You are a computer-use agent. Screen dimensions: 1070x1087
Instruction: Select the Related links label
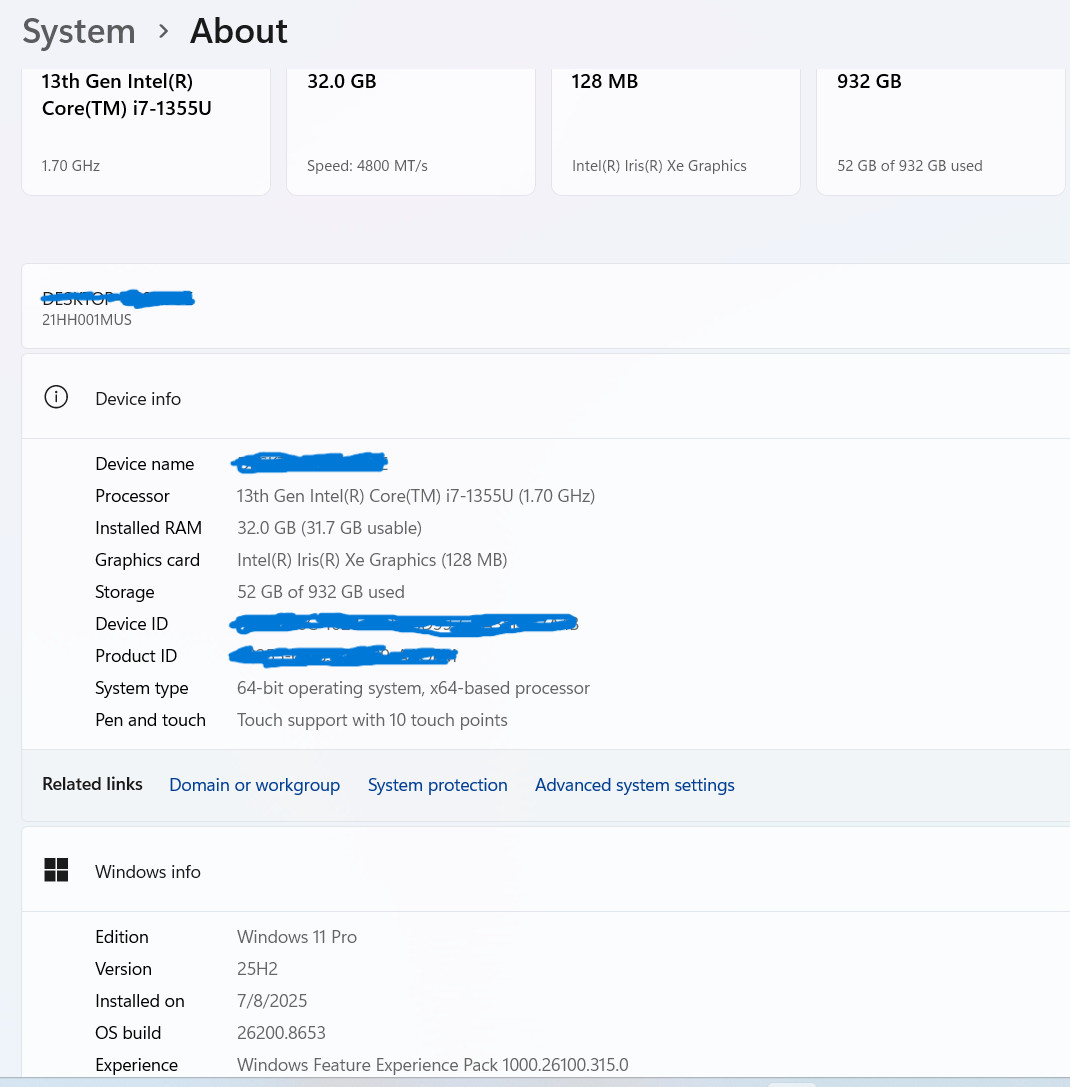coord(92,784)
